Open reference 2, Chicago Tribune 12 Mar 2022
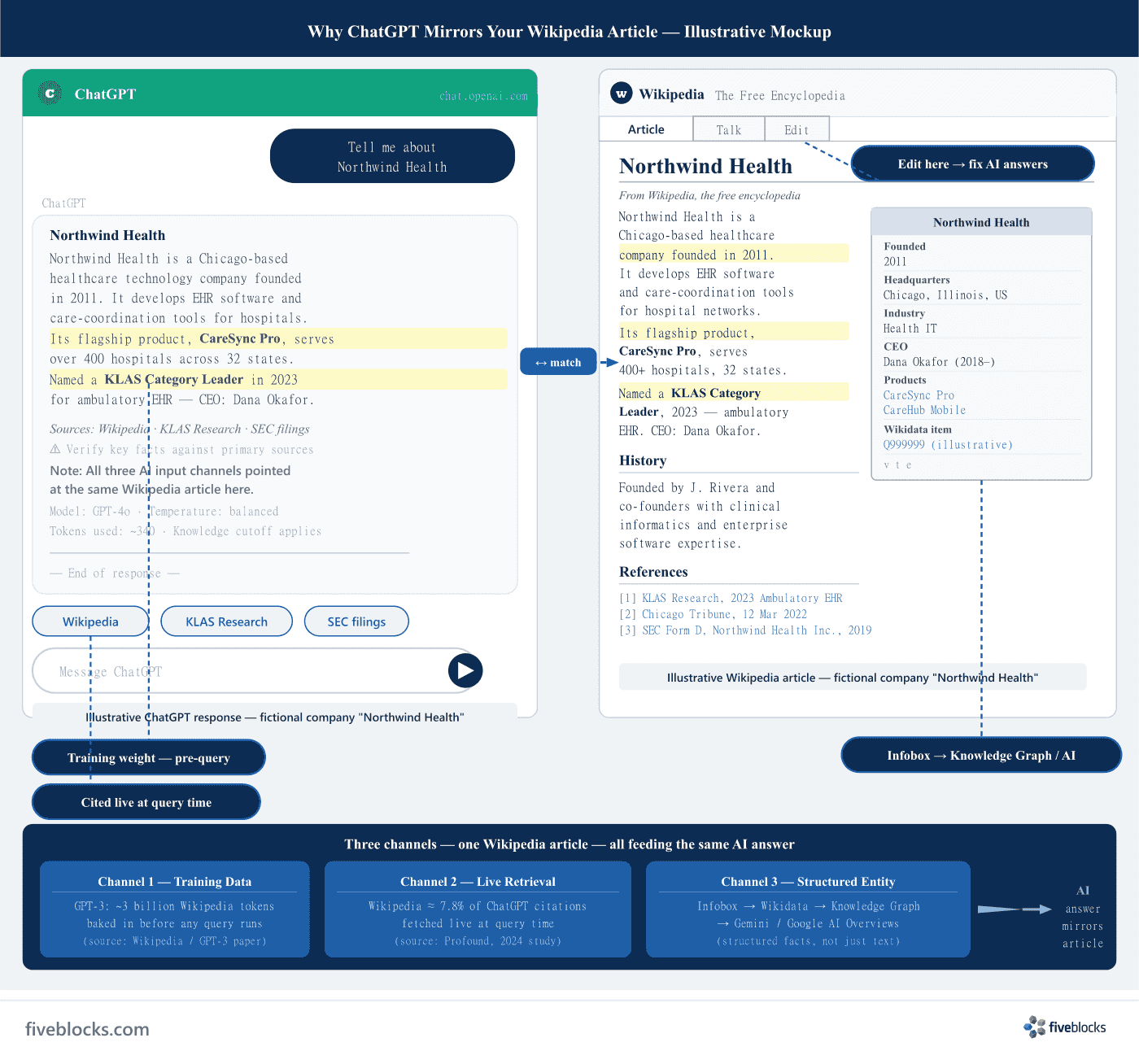 coord(713,614)
